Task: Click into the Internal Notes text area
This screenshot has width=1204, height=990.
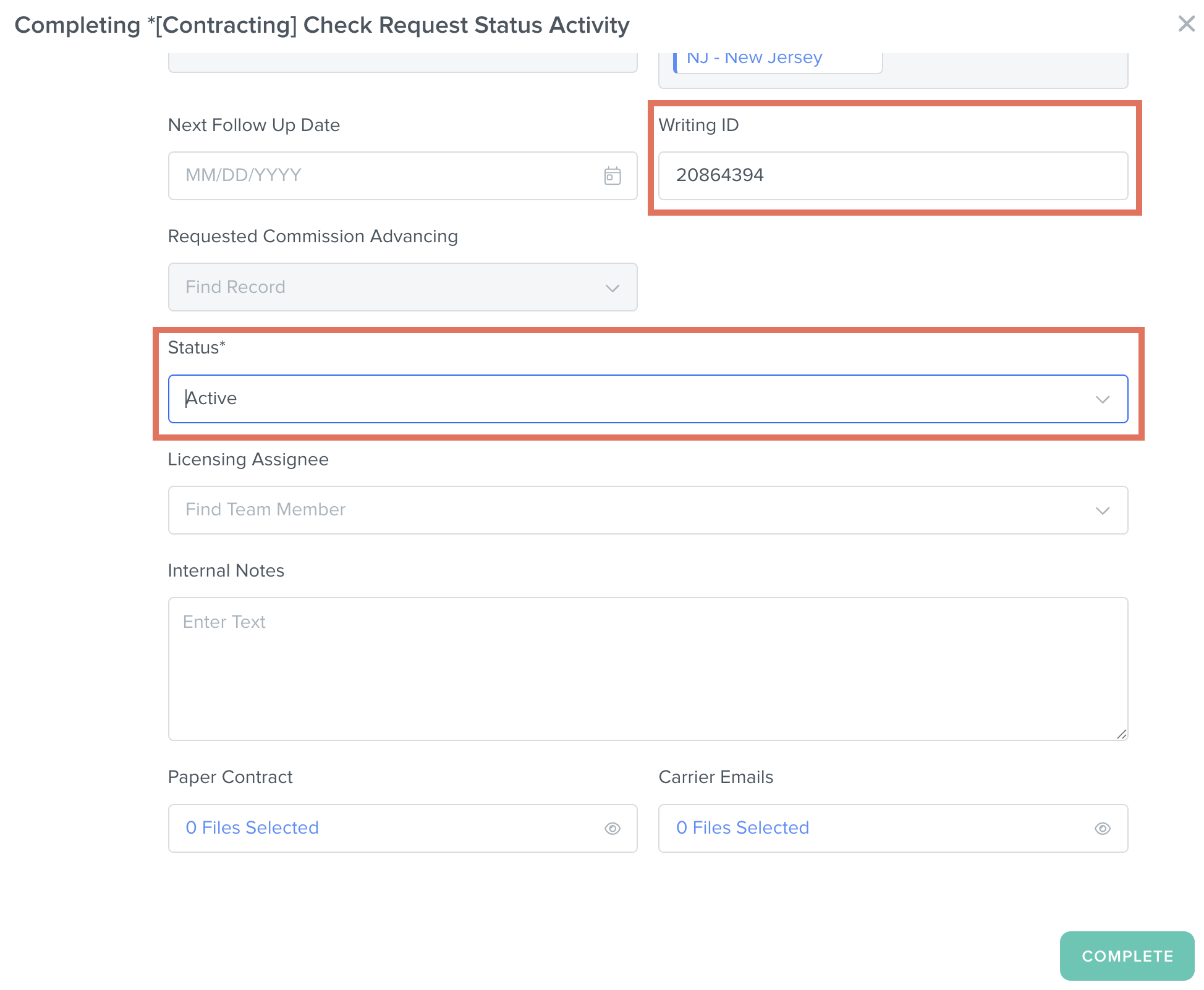Action: [x=647, y=668]
